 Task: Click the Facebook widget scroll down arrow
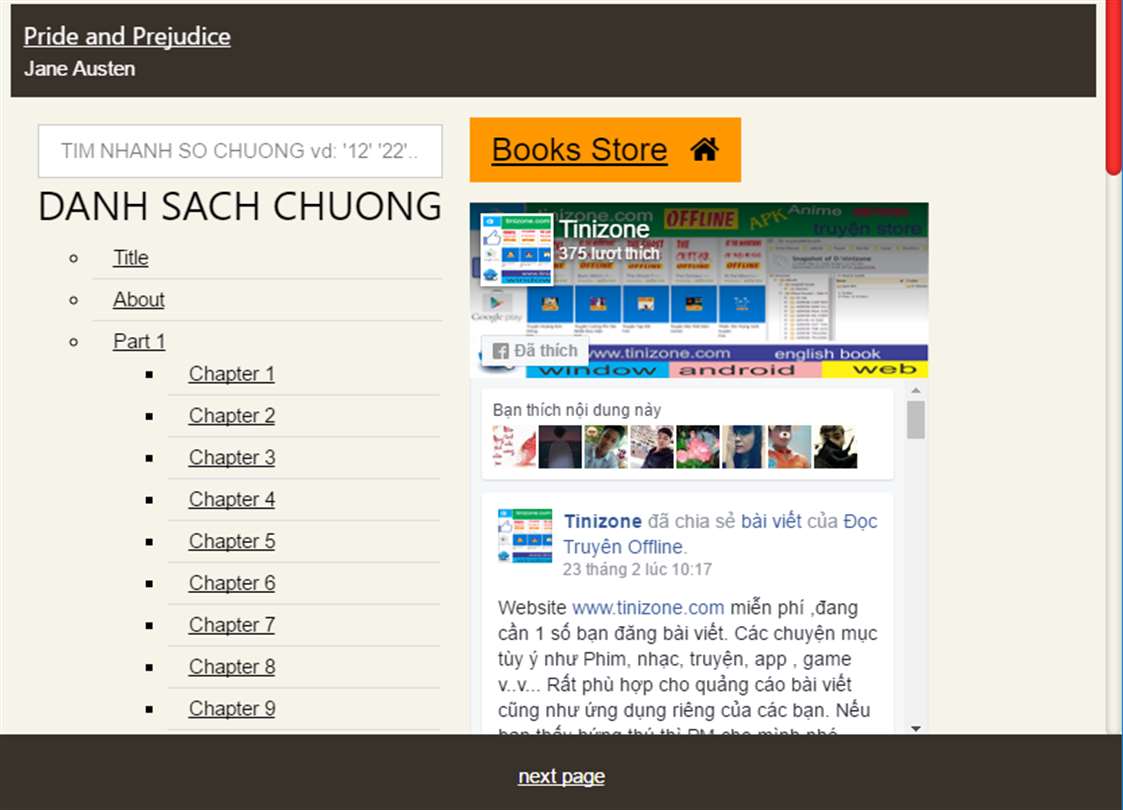(915, 728)
